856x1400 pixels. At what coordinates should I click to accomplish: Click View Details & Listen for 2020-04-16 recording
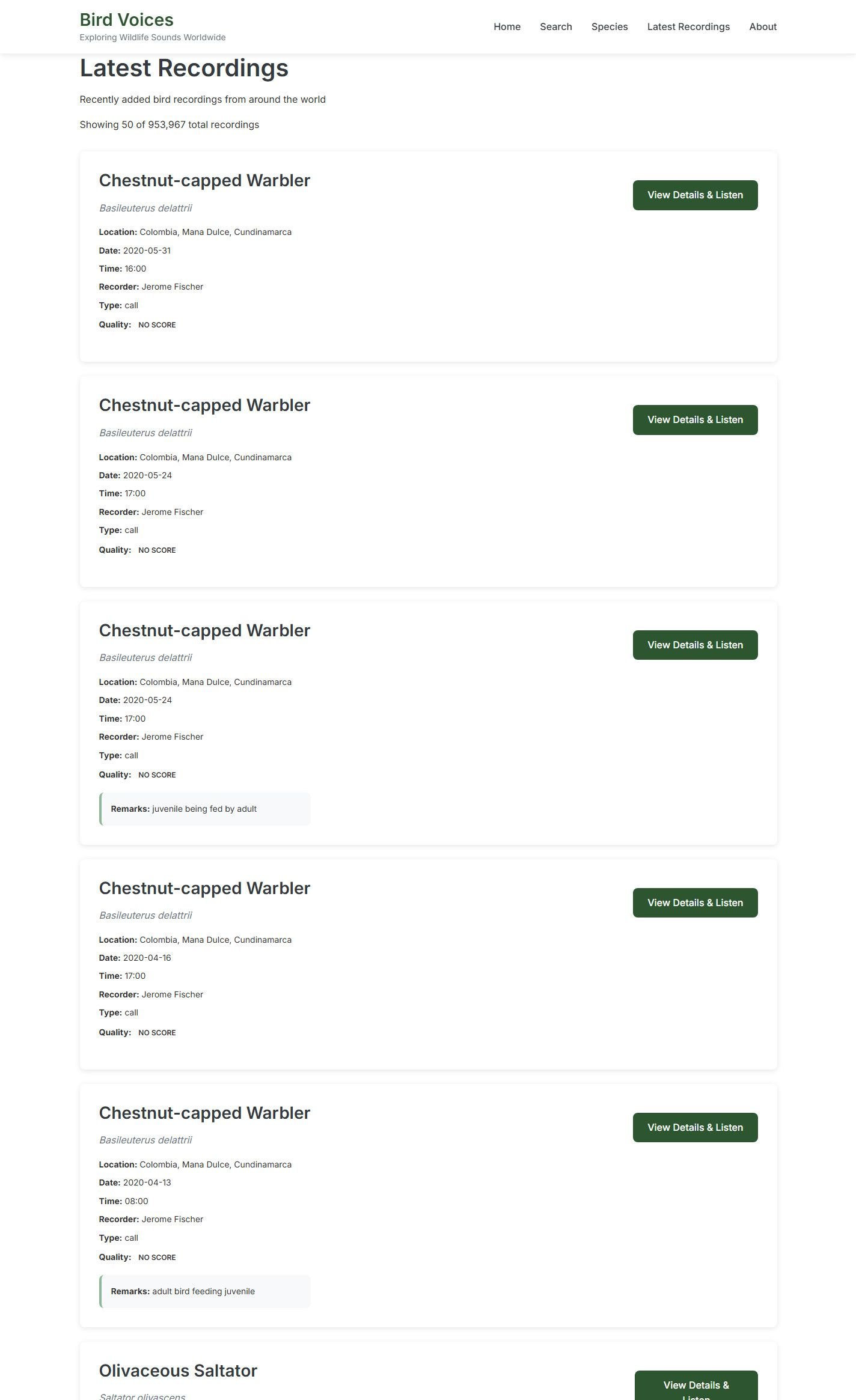tap(695, 902)
